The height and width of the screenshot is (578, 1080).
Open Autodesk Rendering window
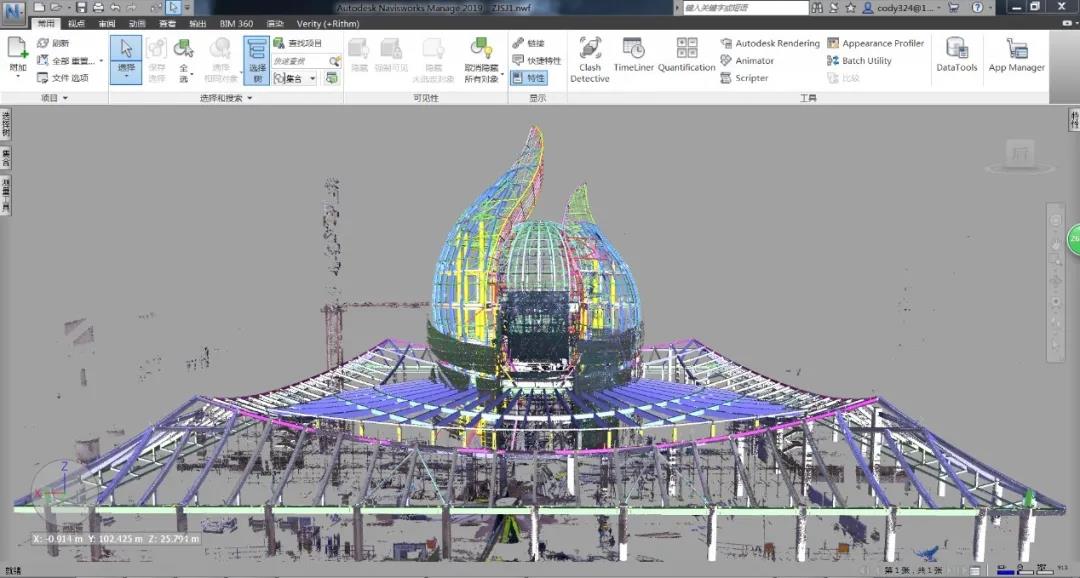point(769,44)
